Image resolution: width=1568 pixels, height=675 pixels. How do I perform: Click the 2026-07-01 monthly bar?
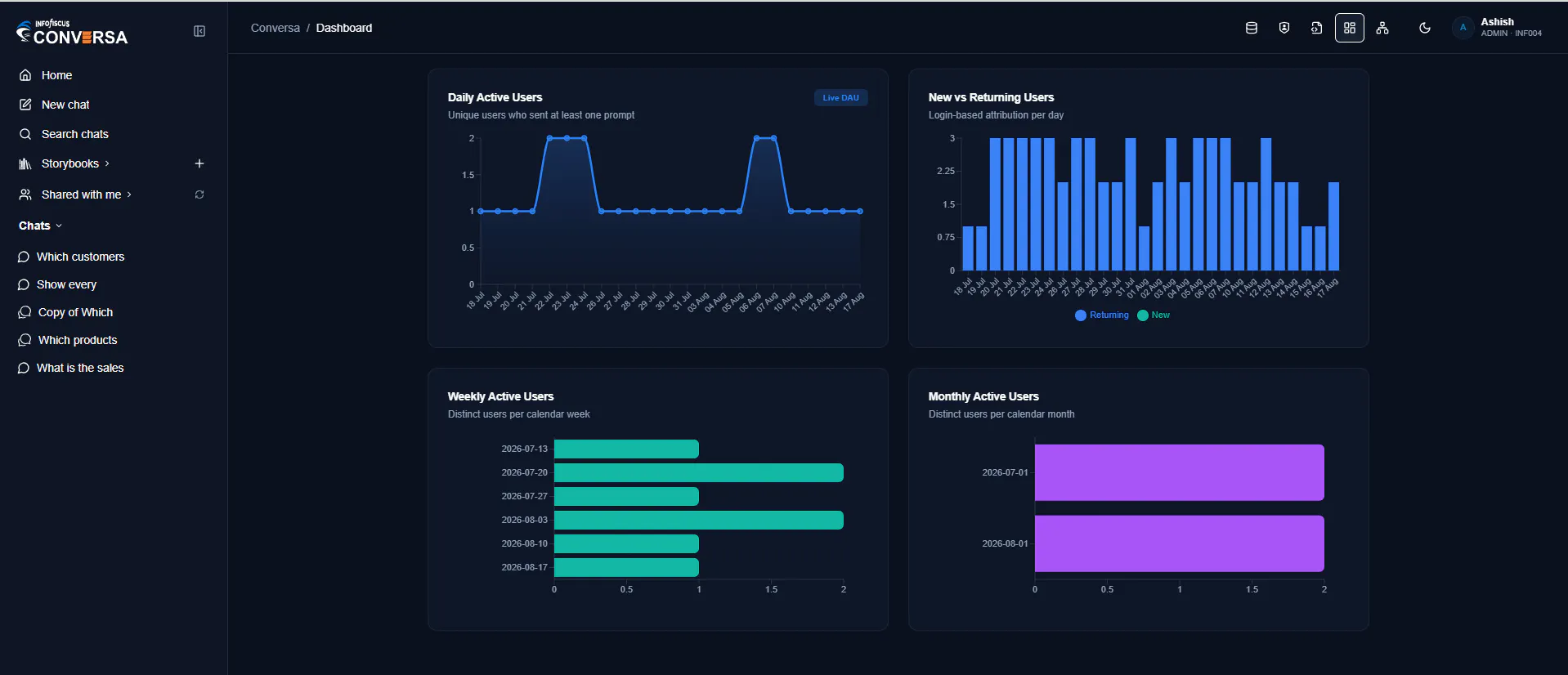[1180, 472]
